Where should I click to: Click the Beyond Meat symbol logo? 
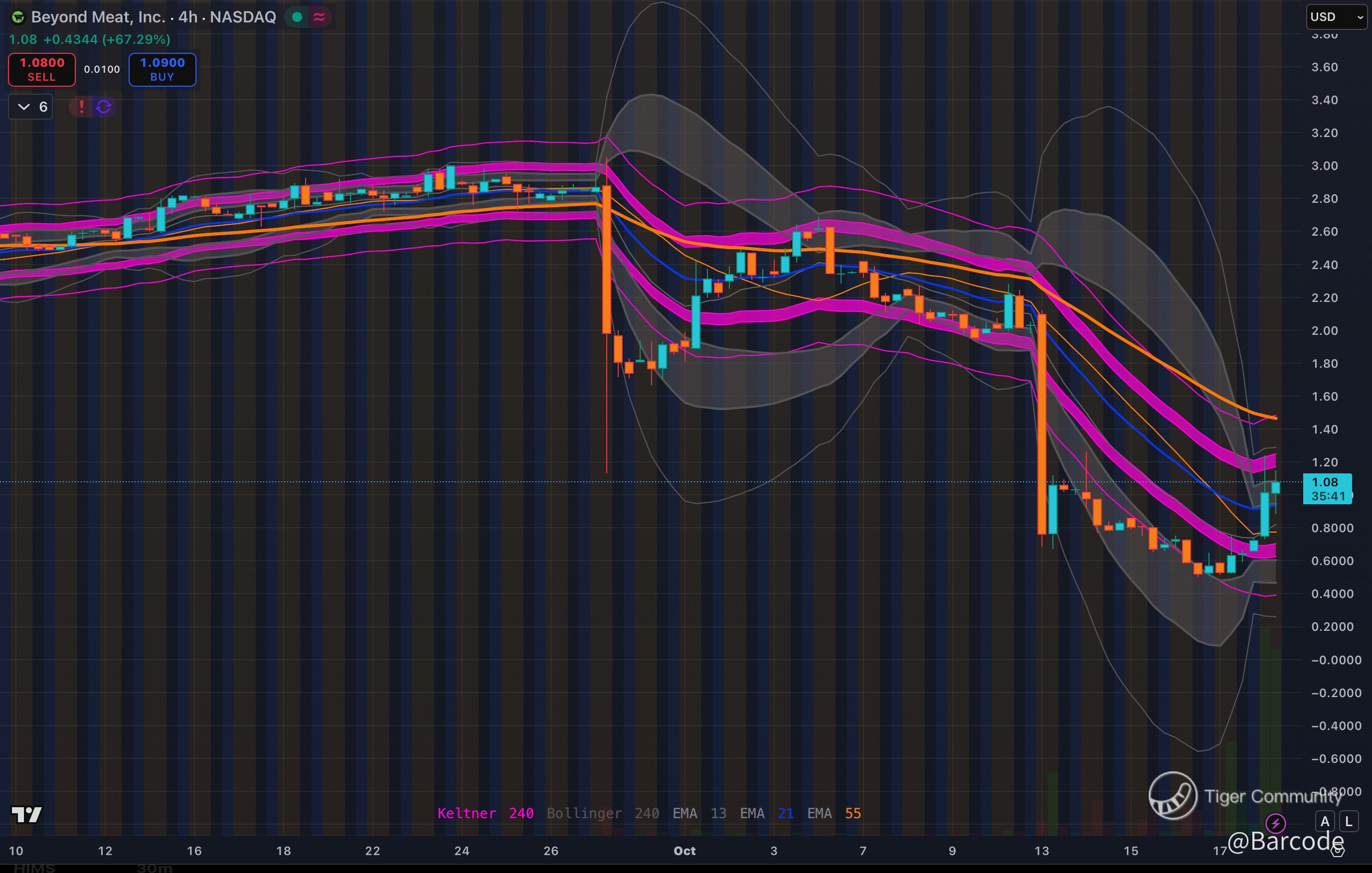tap(18, 17)
